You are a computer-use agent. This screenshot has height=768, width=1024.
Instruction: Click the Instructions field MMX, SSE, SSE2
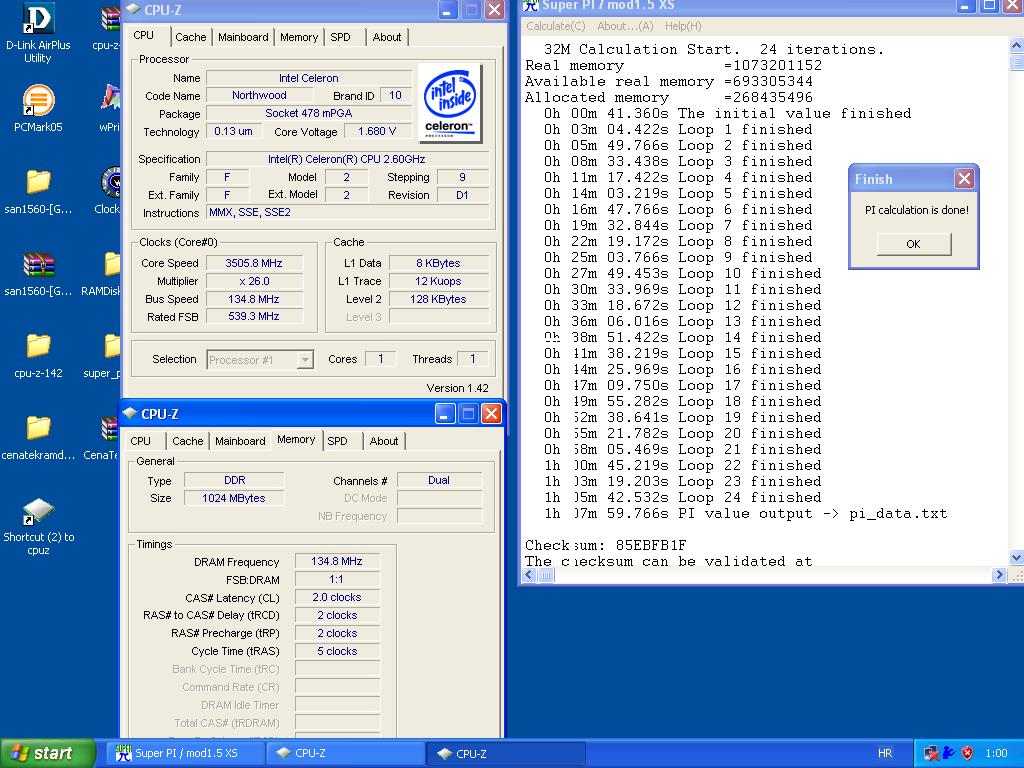click(347, 212)
